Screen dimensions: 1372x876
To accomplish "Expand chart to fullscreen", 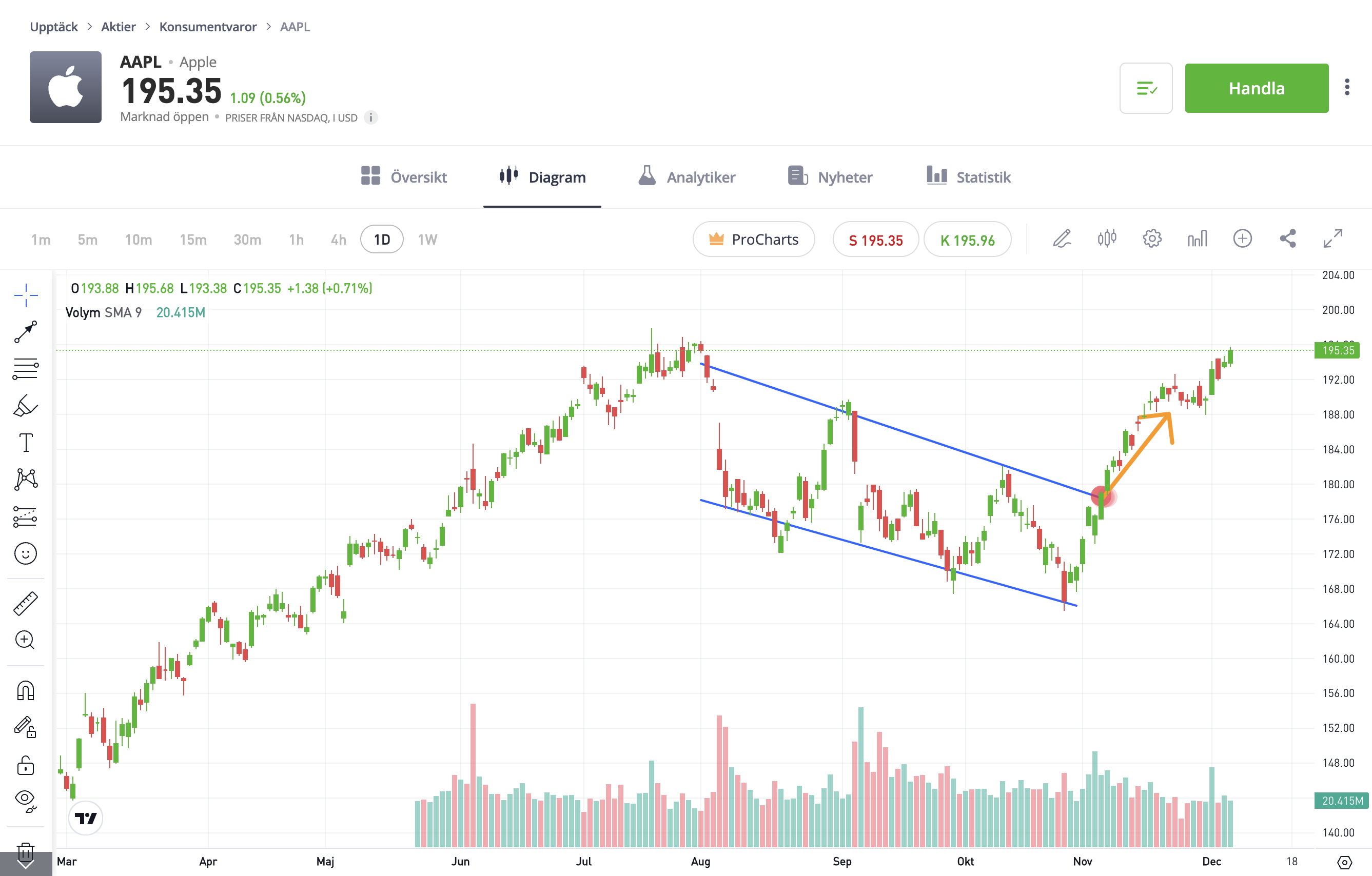I will (1332, 238).
